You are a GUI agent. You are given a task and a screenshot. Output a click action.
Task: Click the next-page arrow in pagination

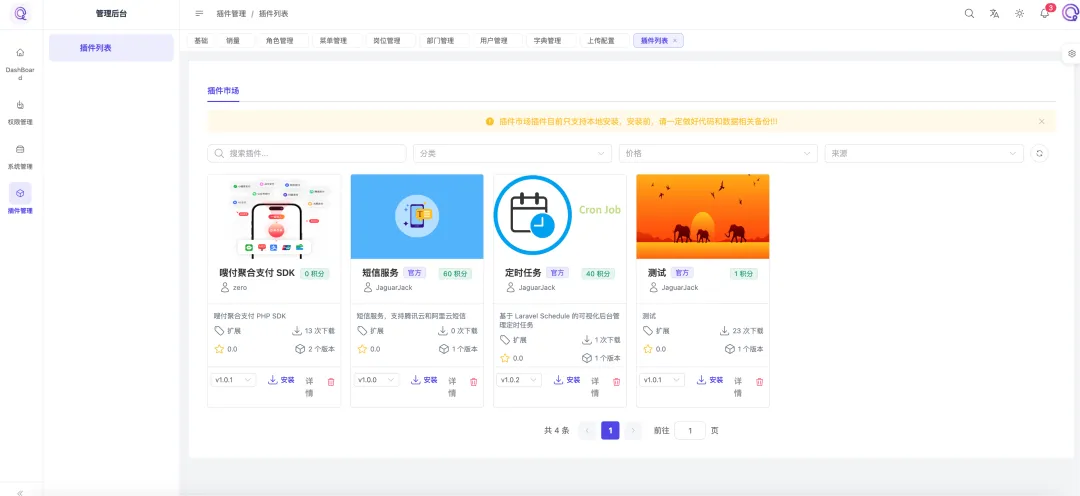pyautogui.click(x=633, y=431)
